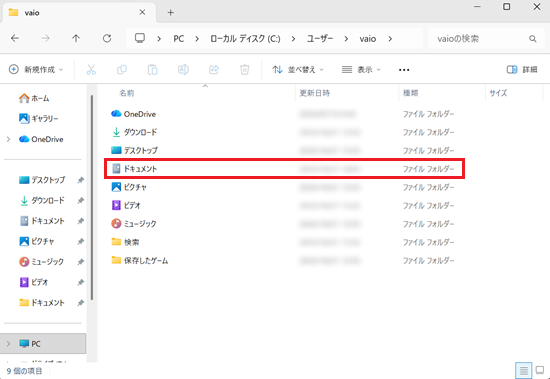Go back with the left arrow

click(15, 38)
